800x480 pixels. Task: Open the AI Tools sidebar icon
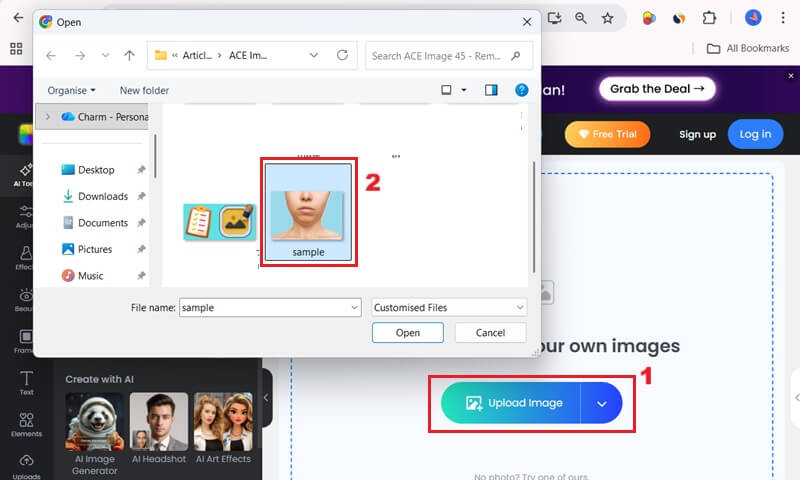[x=23, y=175]
